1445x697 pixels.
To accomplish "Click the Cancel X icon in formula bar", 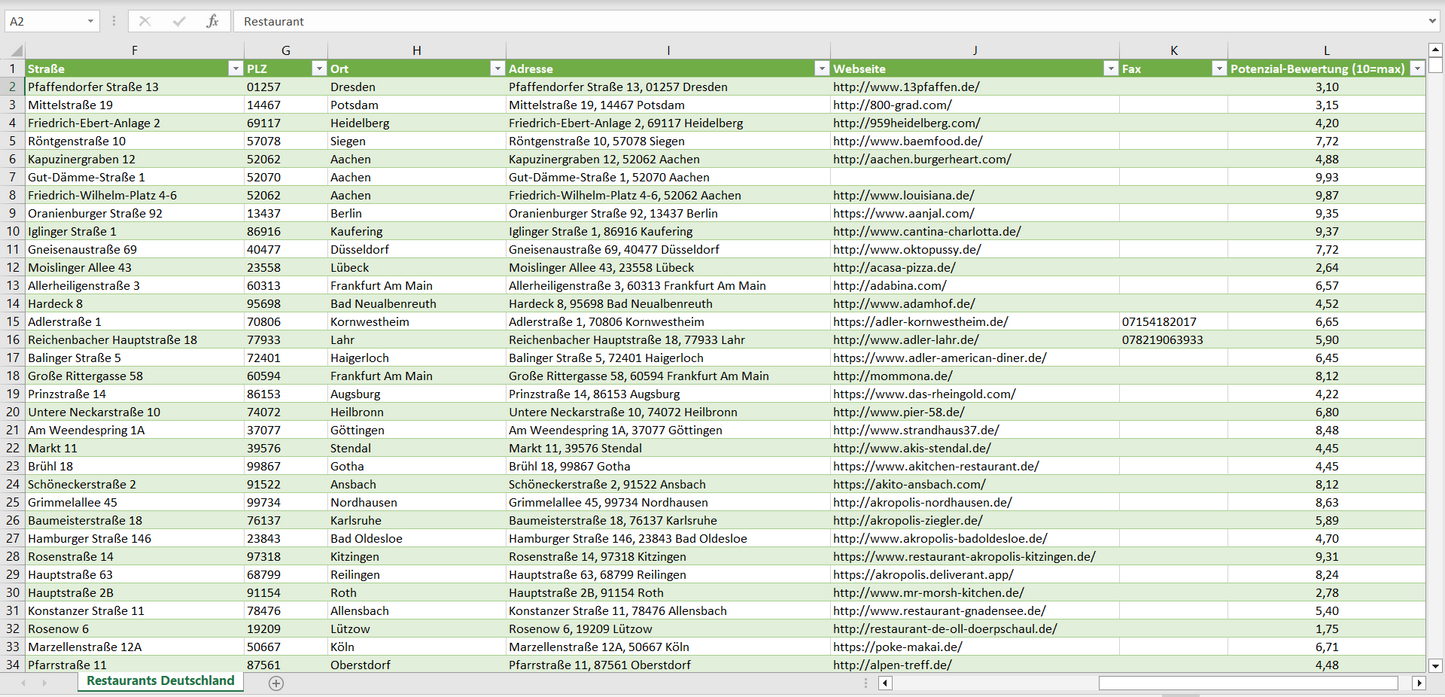I will tap(145, 21).
